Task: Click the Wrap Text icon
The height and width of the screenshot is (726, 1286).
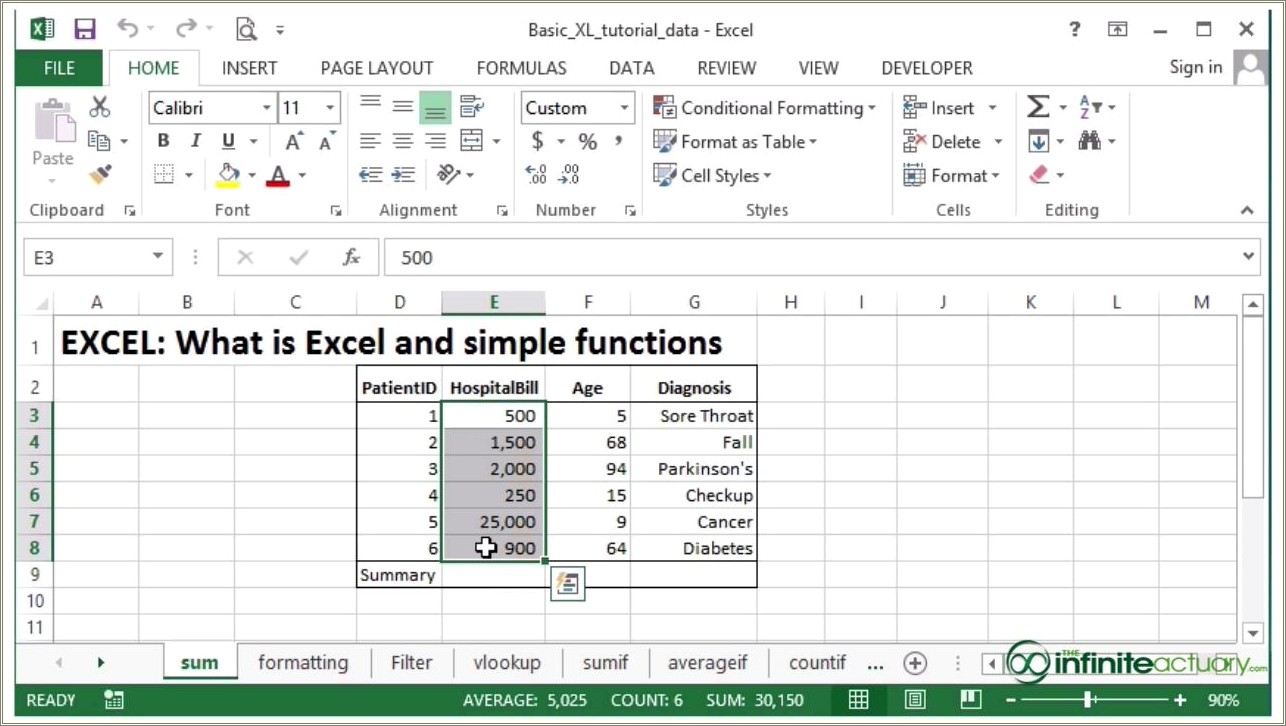Action: (x=471, y=107)
